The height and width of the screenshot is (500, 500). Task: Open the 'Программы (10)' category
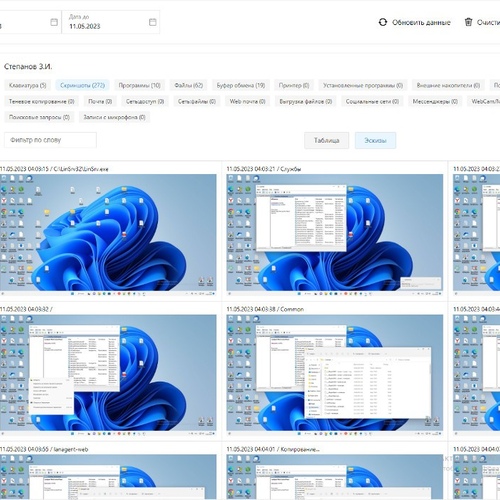pyautogui.click(x=139, y=85)
